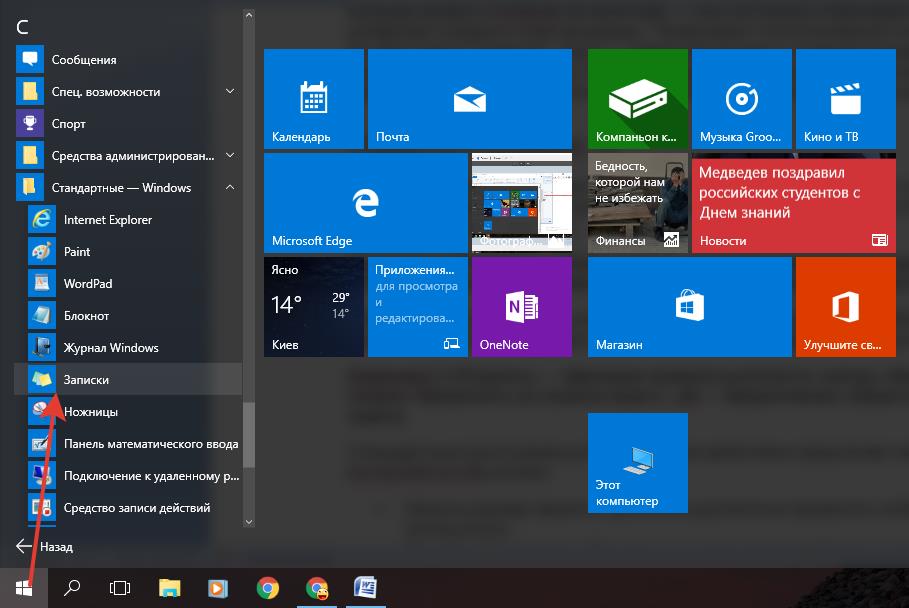Open the Музыка Groove tile
This screenshot has width=909, height=608.
pyautogui.click(x=742, y=99)
